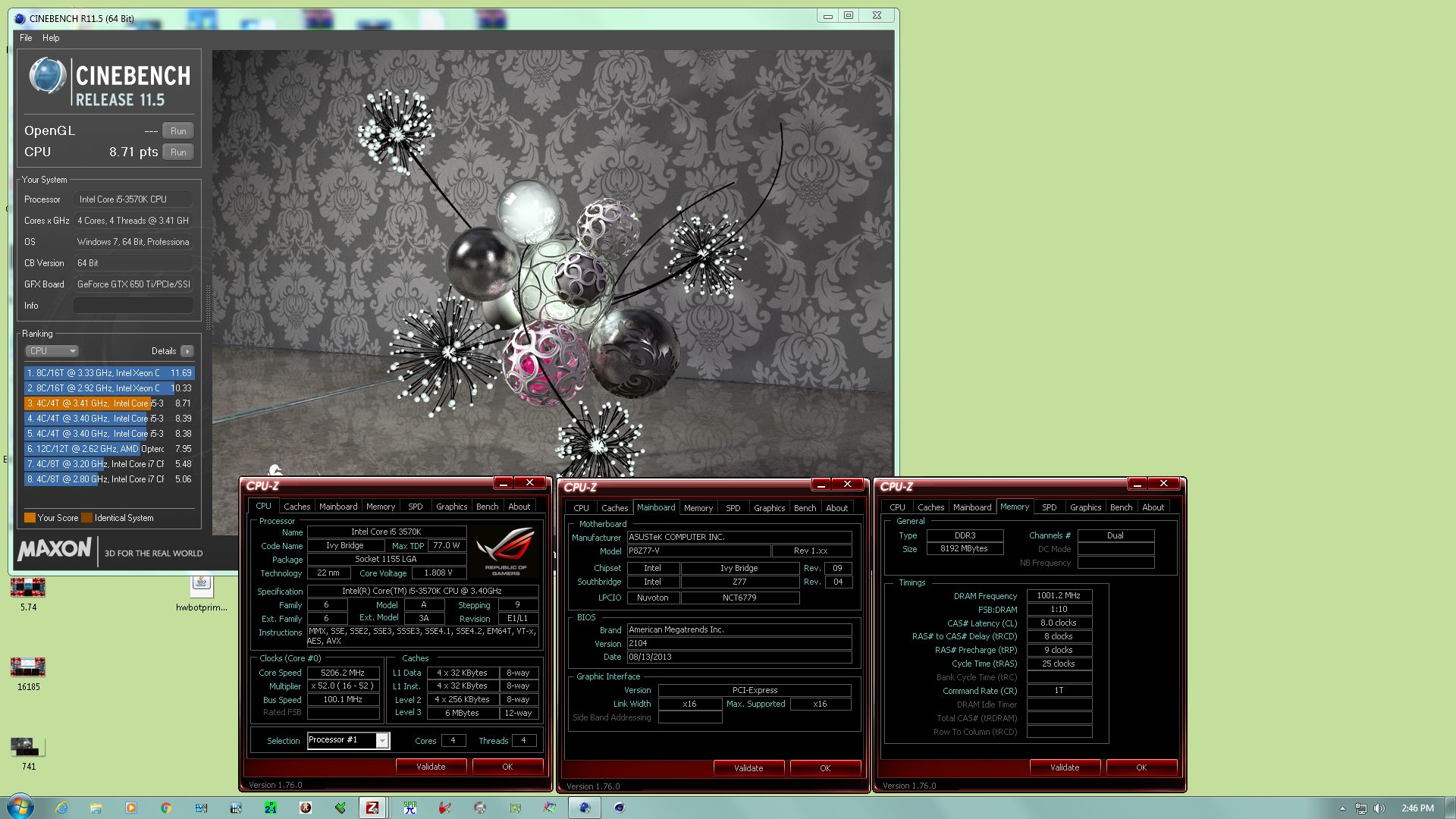Run the CPU benchmark
Viewport: 1456px width, 819px height.
coord(178,152)
